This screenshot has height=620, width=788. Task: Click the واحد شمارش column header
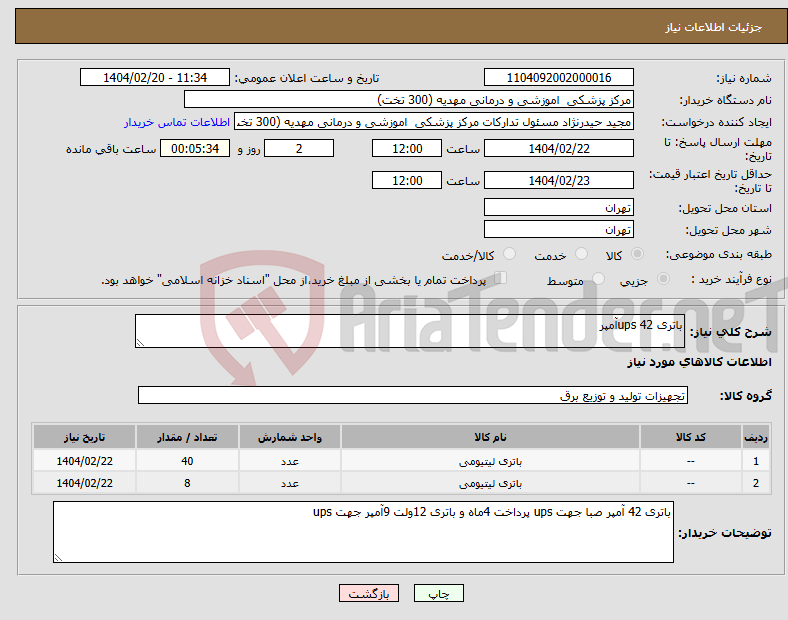point(290,437)
